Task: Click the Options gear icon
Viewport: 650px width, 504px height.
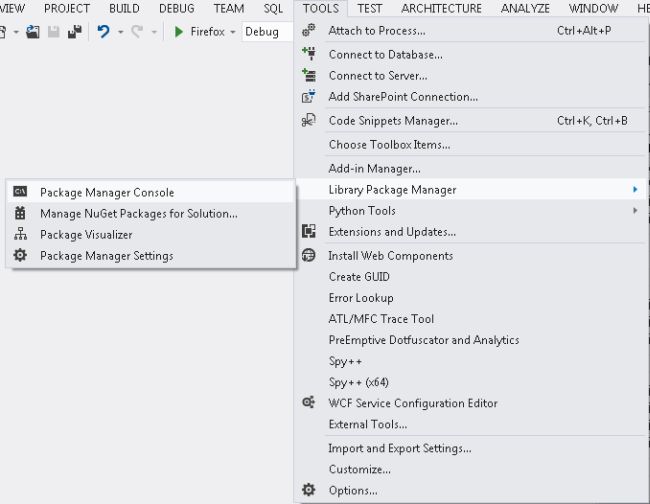Action: point(309,490)
